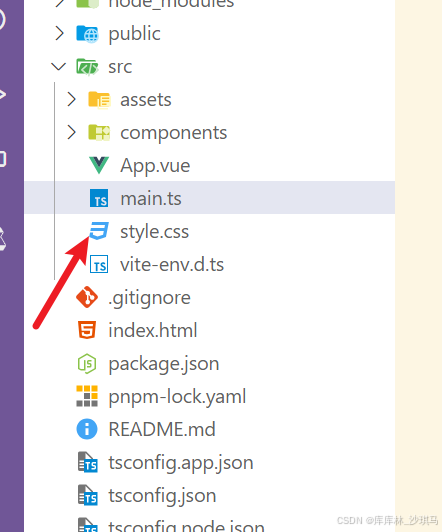Open index.html file
The image size is (442, 532).
coord(153,330)
